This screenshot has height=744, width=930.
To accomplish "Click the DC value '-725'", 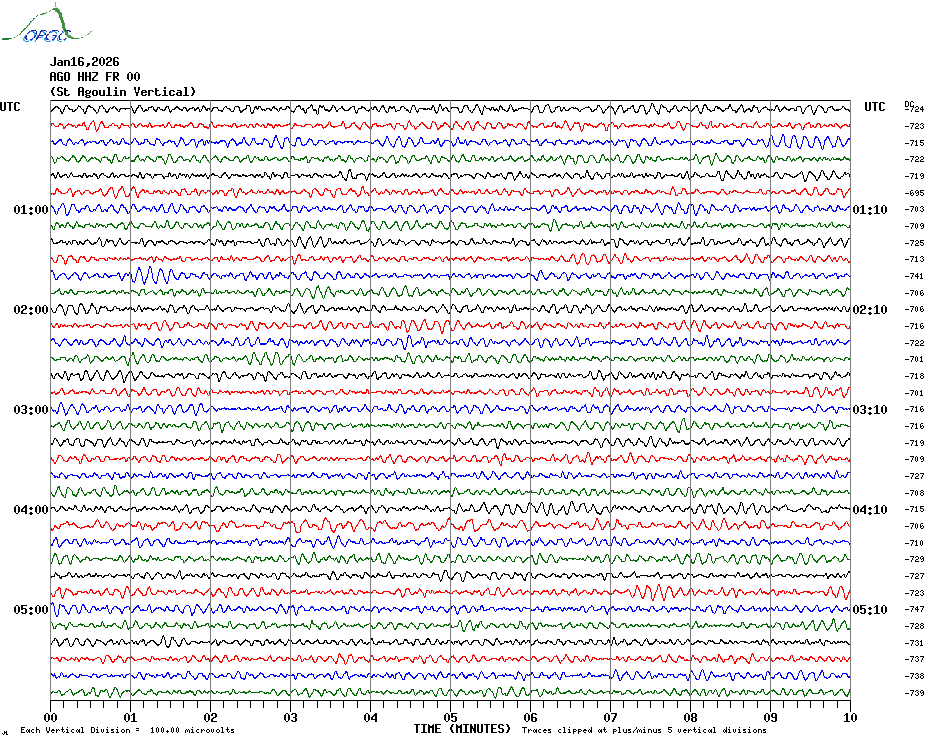I will 915,243.
